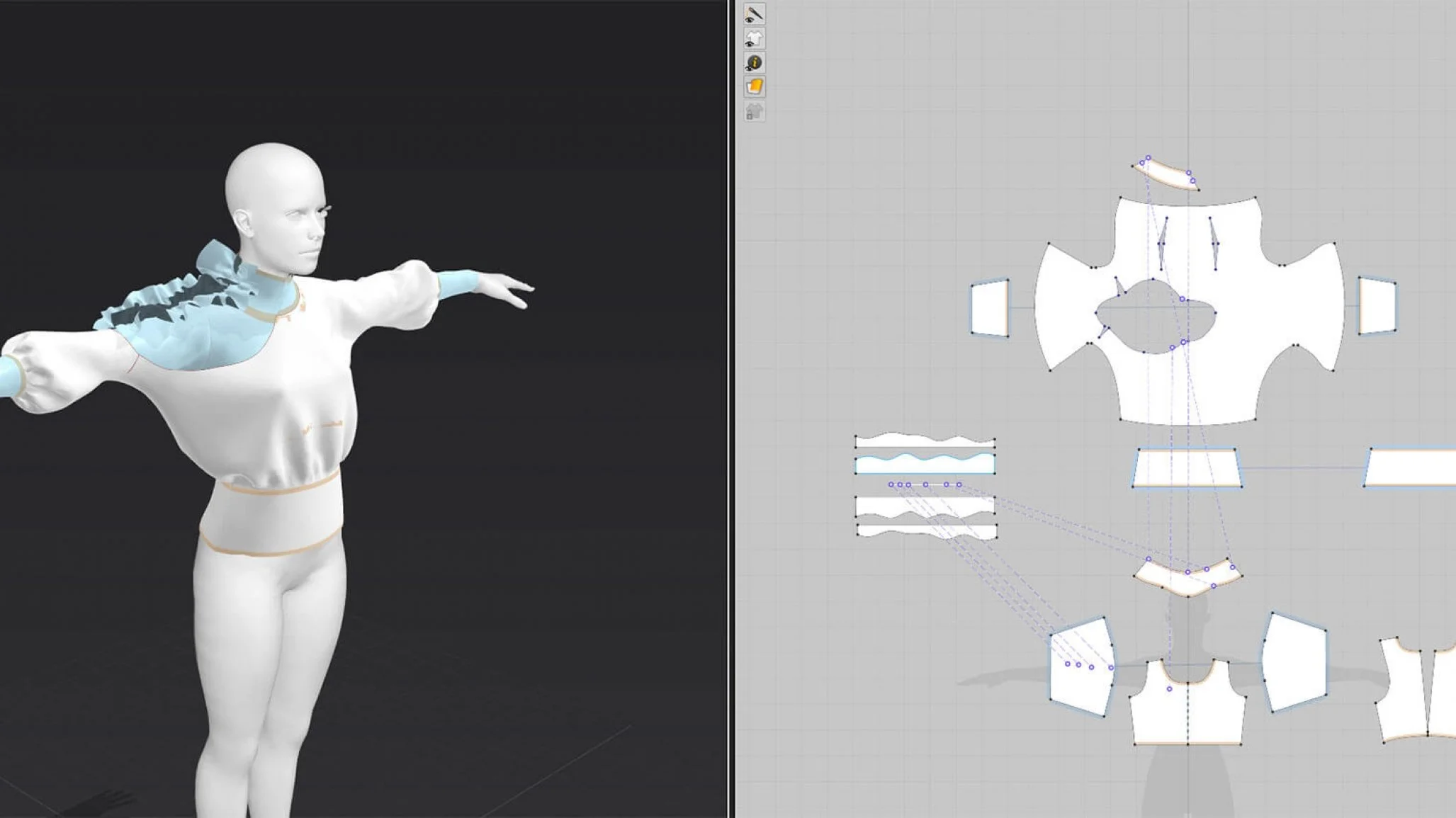Select the blue-outlined wavy ruffle strip
1456x818 pixels.
[x=925, y=466]
